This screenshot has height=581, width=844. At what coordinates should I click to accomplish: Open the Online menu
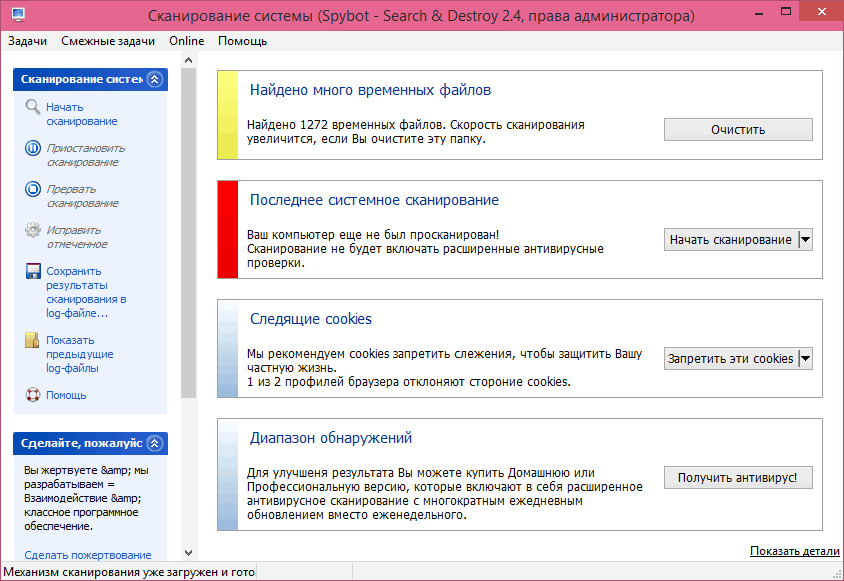[186, 41]
